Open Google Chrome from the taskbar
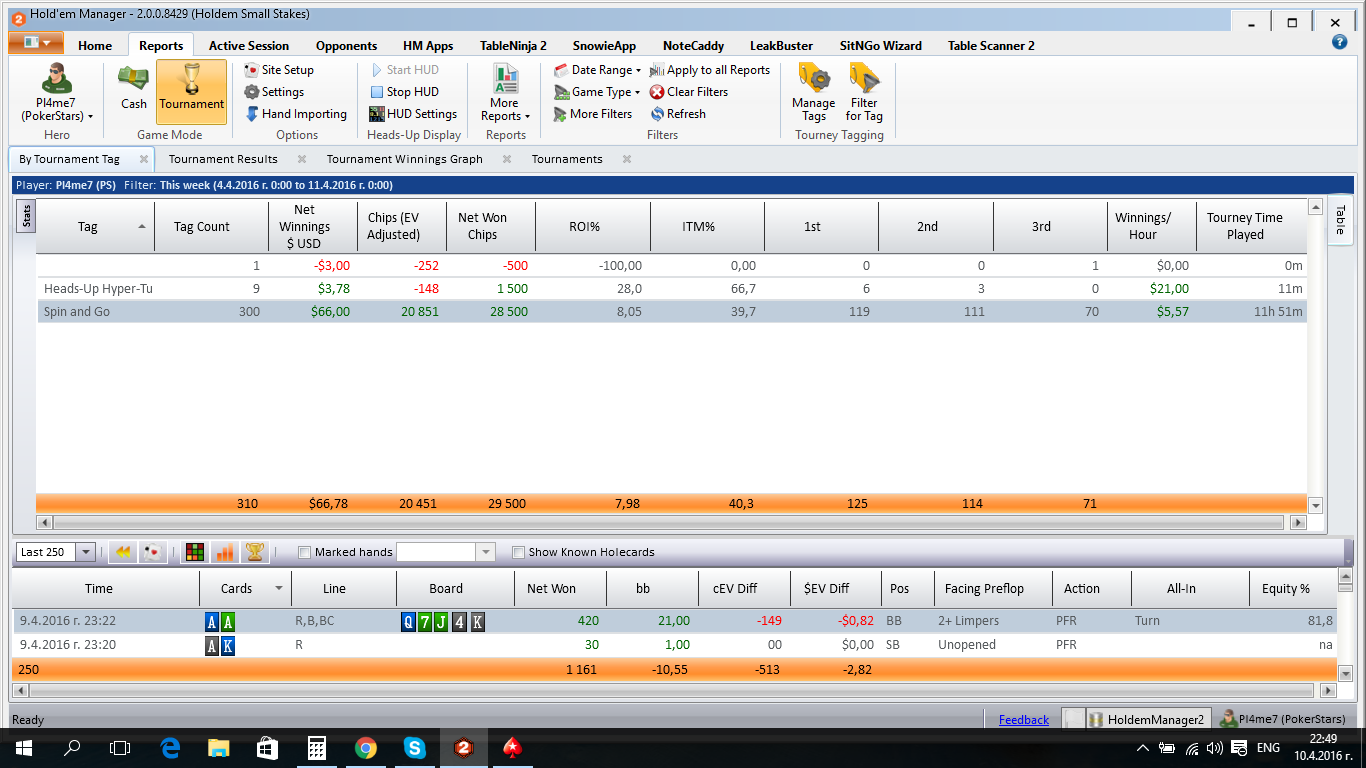This screenshot has width=1366, height=768. [366, 747]
